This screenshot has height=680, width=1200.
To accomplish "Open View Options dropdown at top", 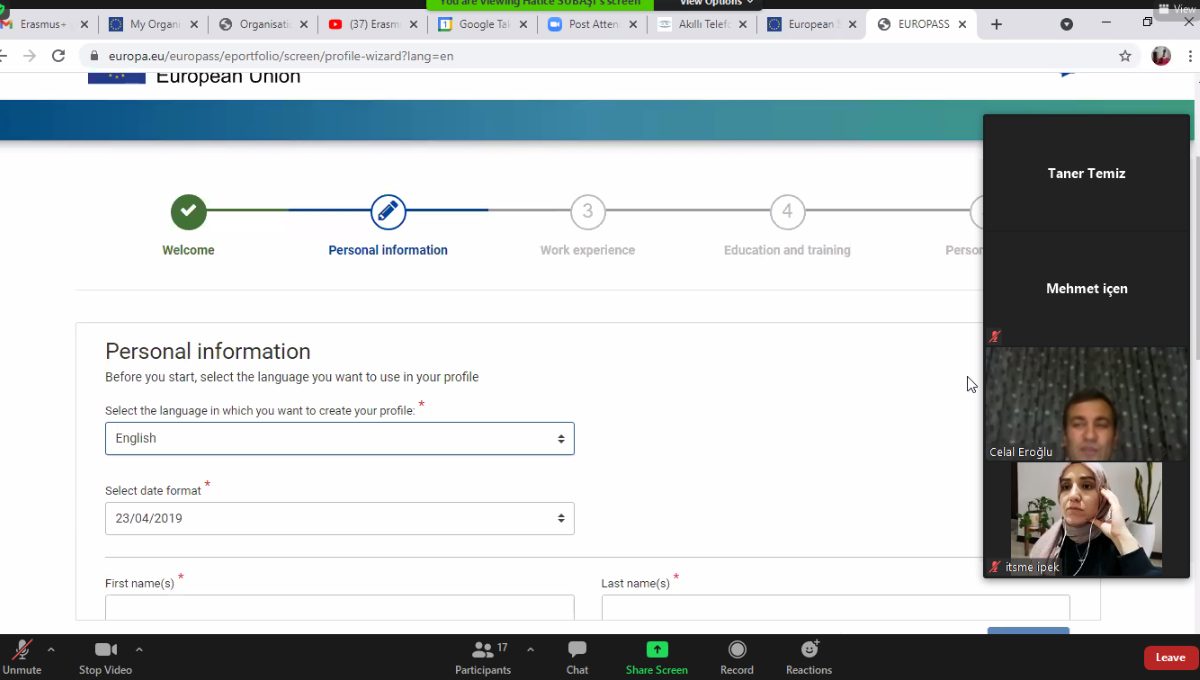I will click(716, 4).
